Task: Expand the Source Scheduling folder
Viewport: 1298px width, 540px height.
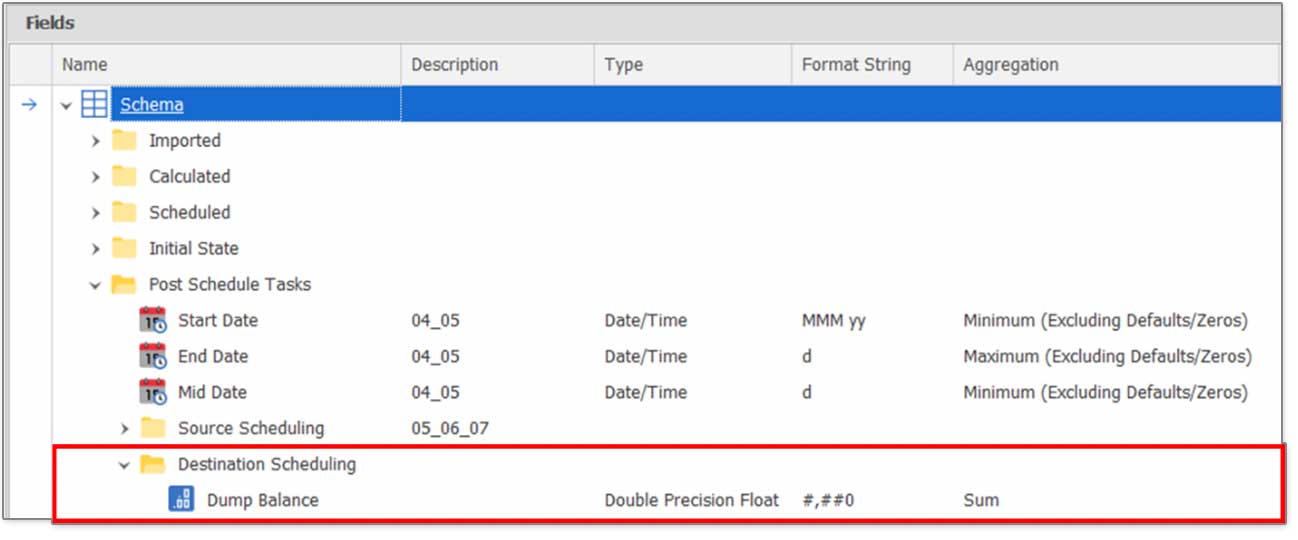Action: [x=124, y=429]
